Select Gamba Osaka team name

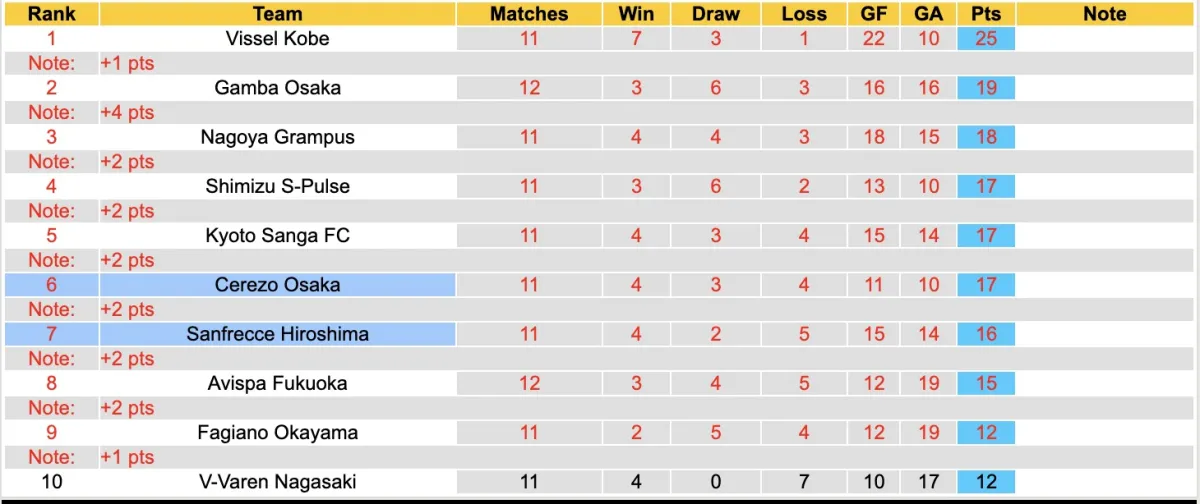pos(277,88)
